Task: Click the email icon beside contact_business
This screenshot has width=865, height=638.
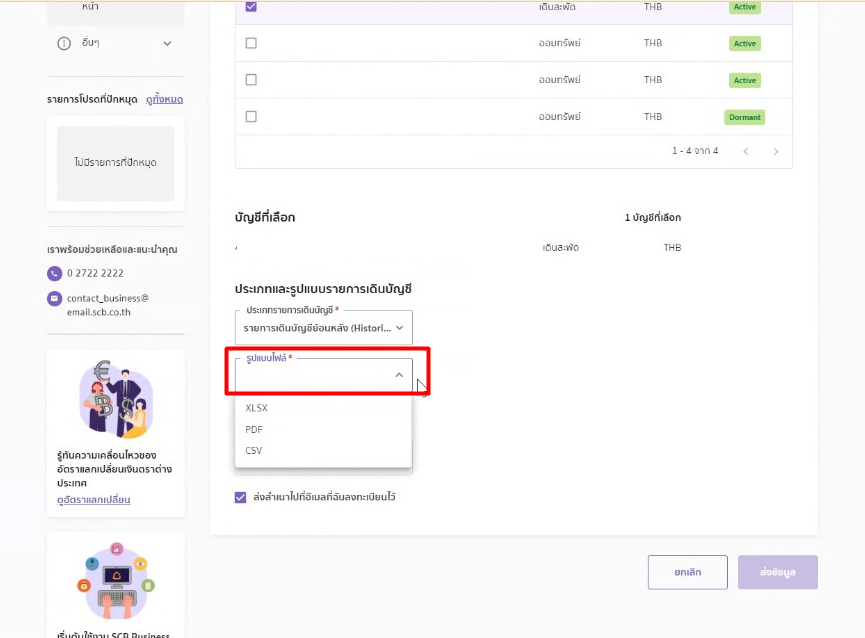Action: (x=54, y=298)
